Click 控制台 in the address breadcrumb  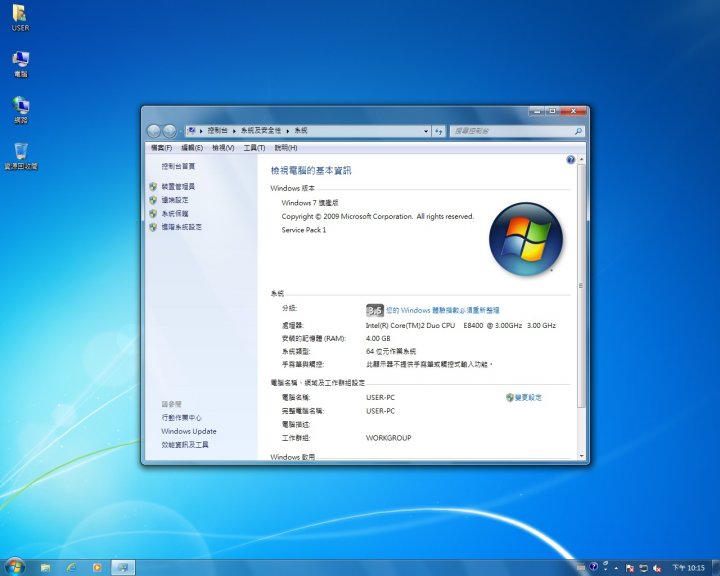tap(217, 131)
